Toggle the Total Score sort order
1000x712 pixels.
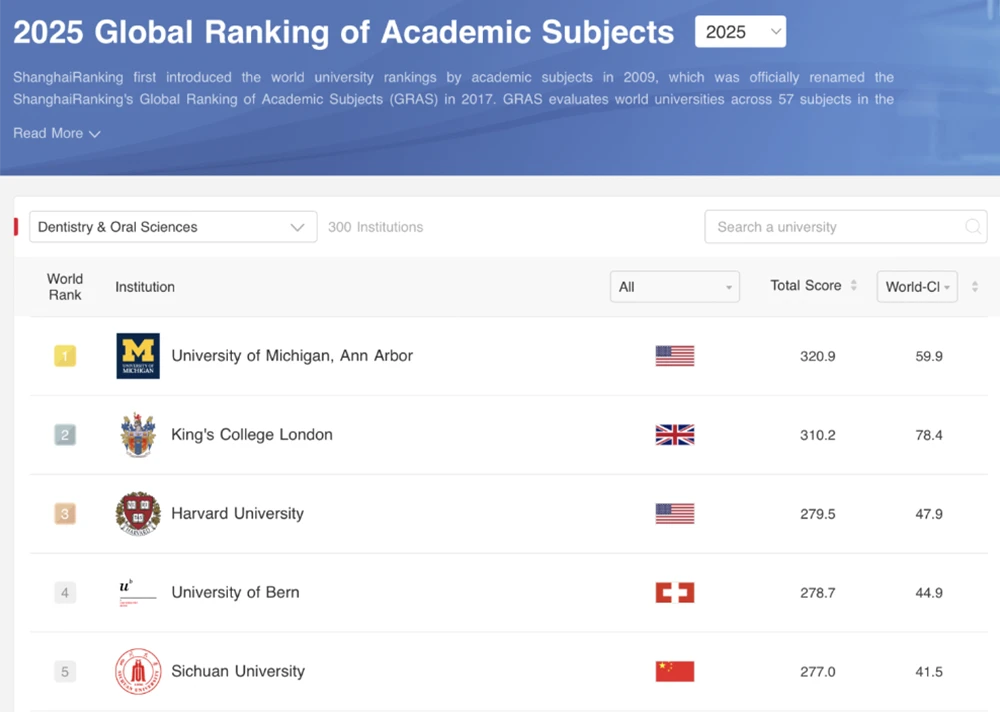click(851, 286)
